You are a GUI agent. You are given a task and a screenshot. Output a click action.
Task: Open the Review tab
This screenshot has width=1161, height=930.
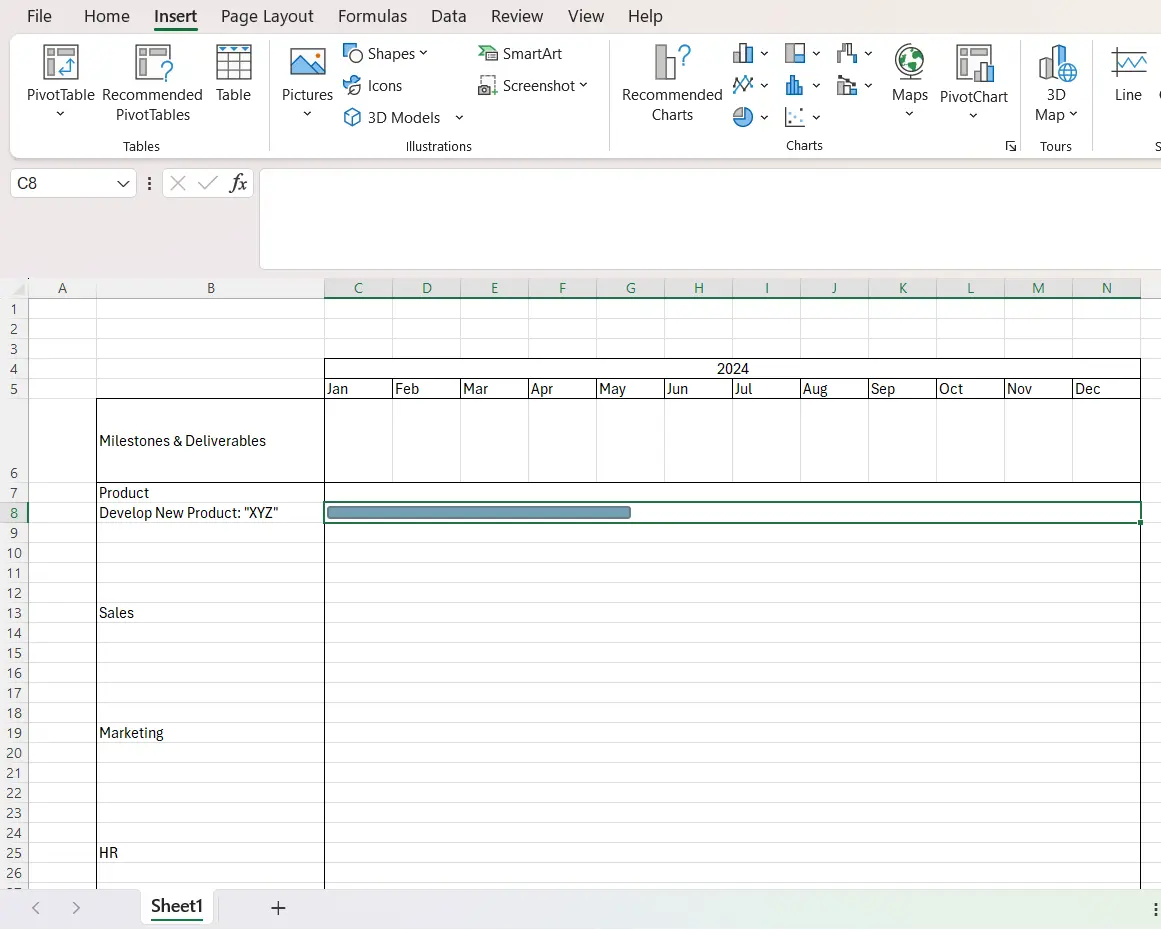[x=517, y=16]
